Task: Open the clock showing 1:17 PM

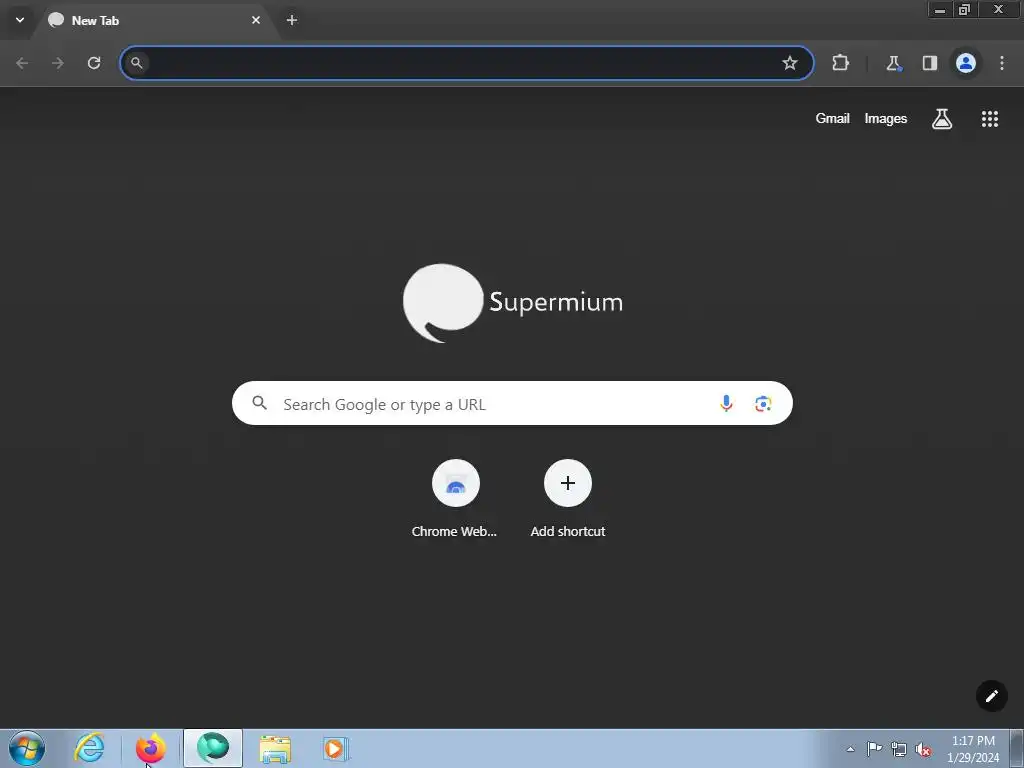Action: 973,749
